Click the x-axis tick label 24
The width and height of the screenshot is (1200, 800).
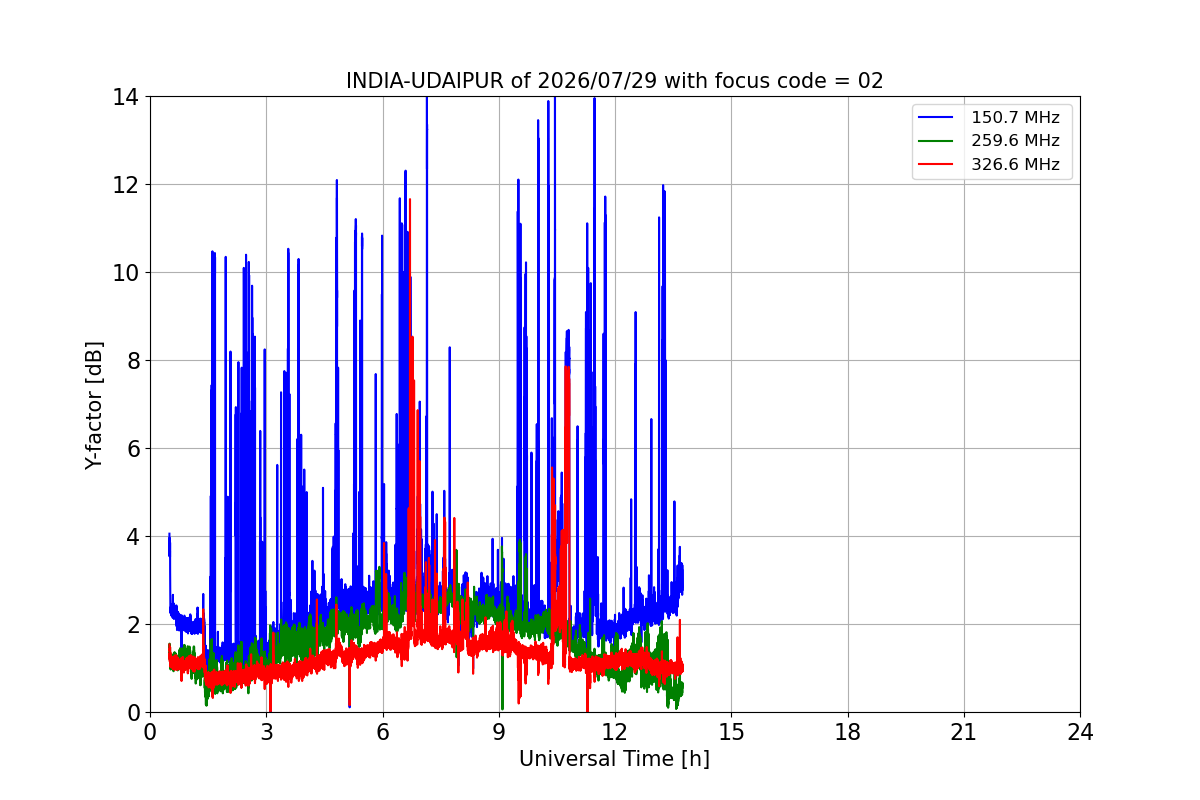pos(1080,732)
